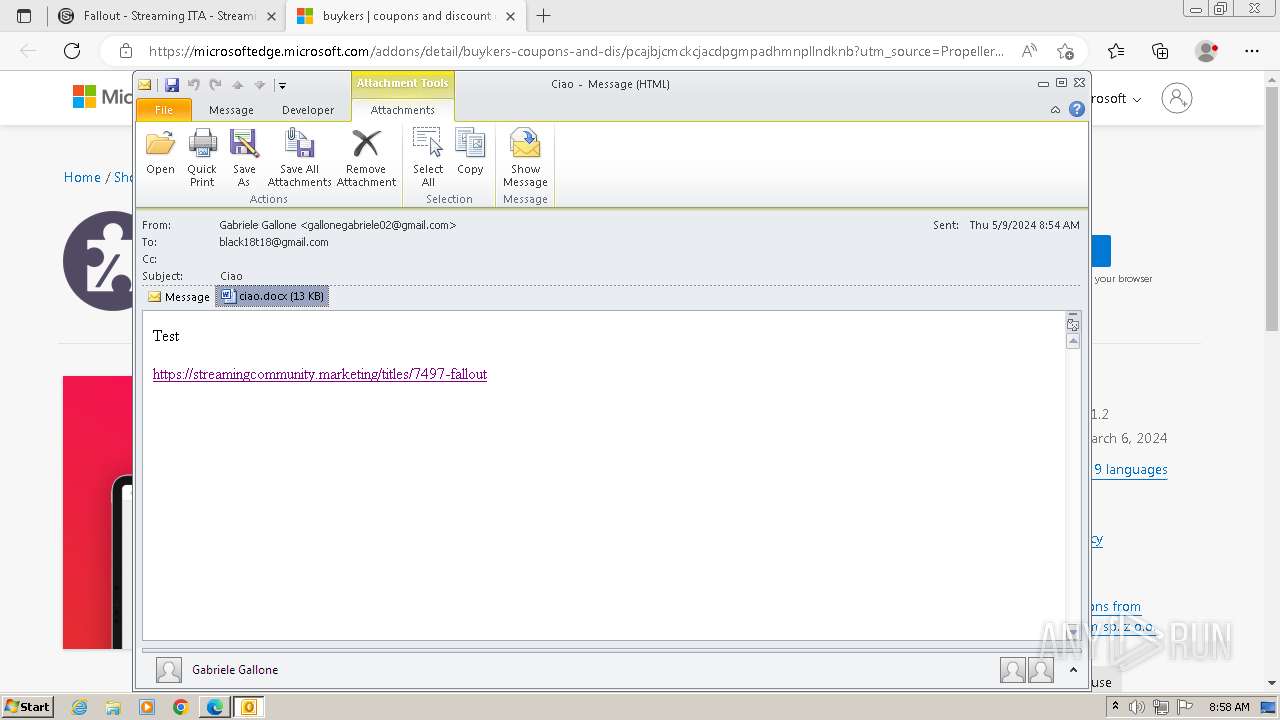This screenshot has height=720, width=1280.
Task: Open the streamingcommunity fallout link in email
Action: 320,374
